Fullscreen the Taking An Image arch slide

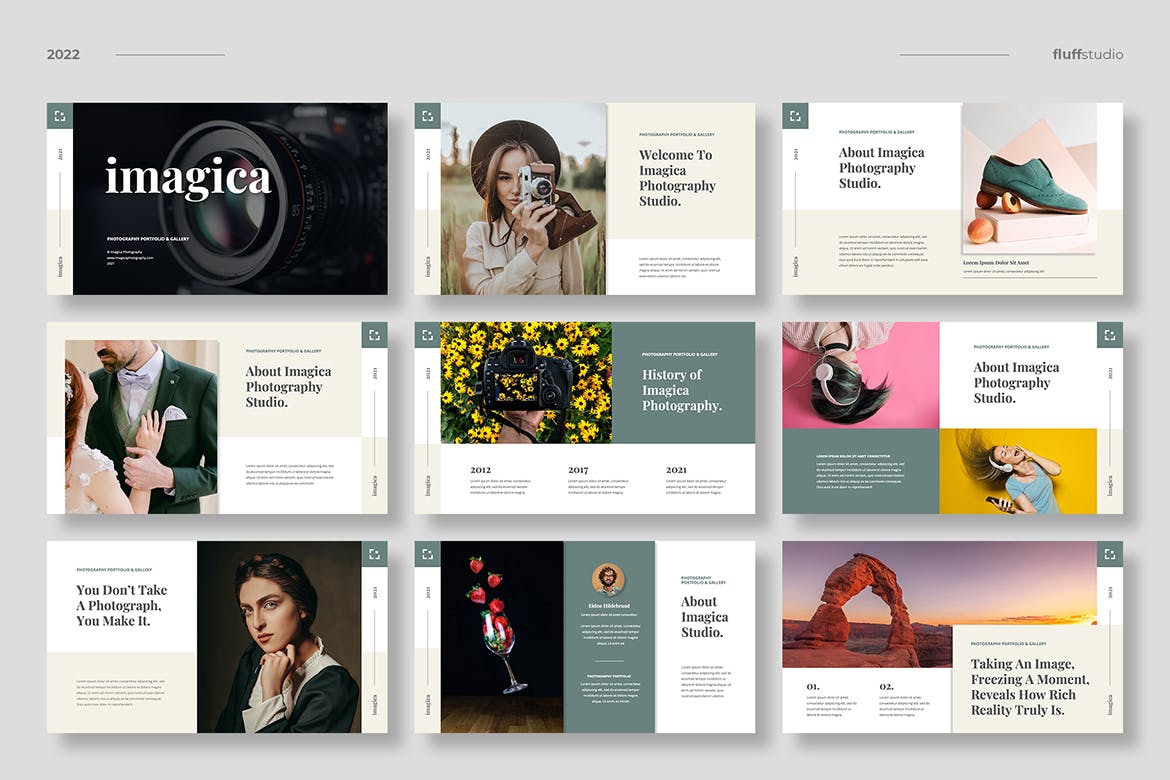point(1109,552)
